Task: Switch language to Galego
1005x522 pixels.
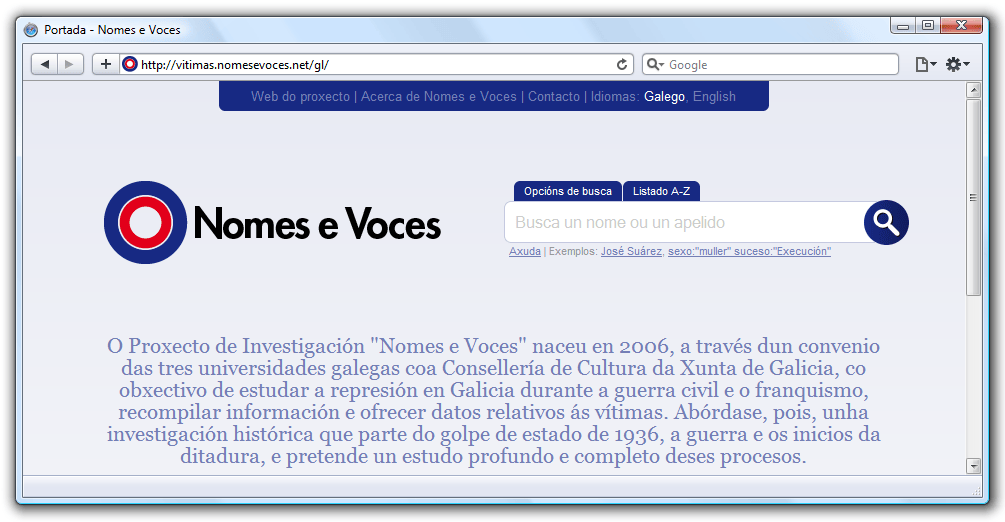Action: pos(664,96)
